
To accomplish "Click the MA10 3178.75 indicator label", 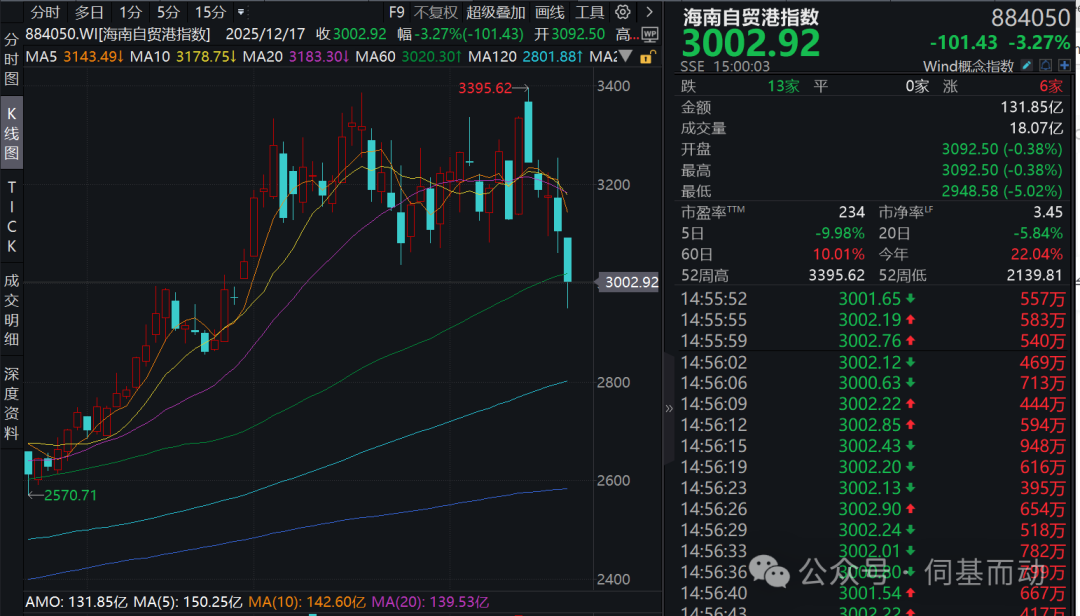I will 183,57.
